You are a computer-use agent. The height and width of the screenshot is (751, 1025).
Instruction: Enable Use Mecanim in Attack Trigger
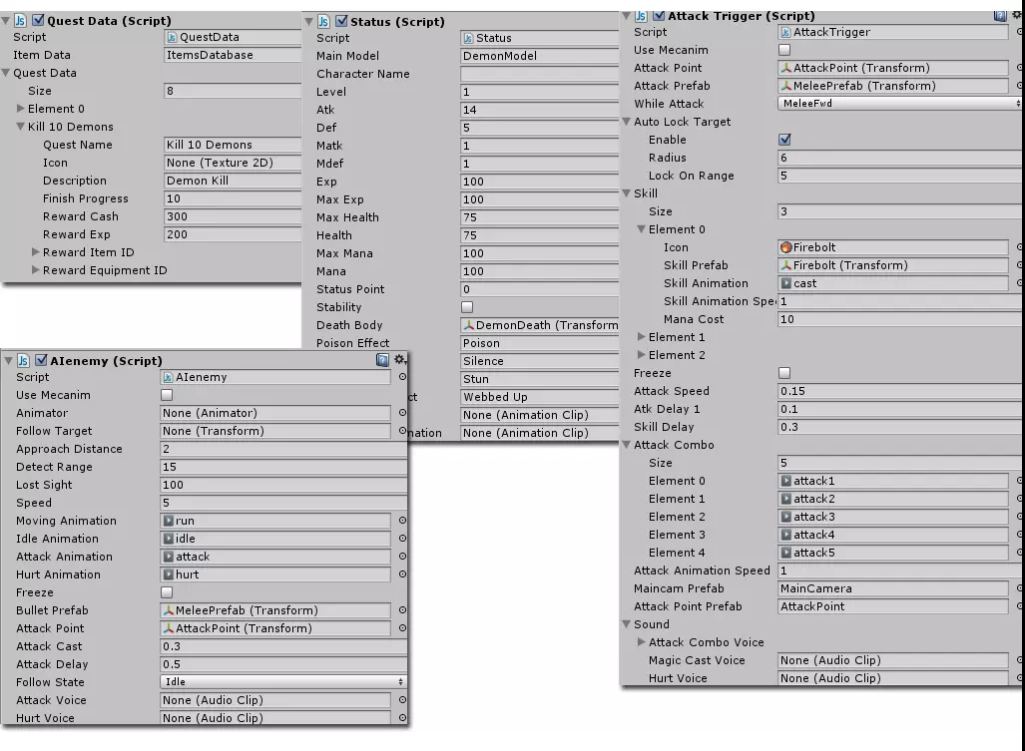[x=784, y=50]
